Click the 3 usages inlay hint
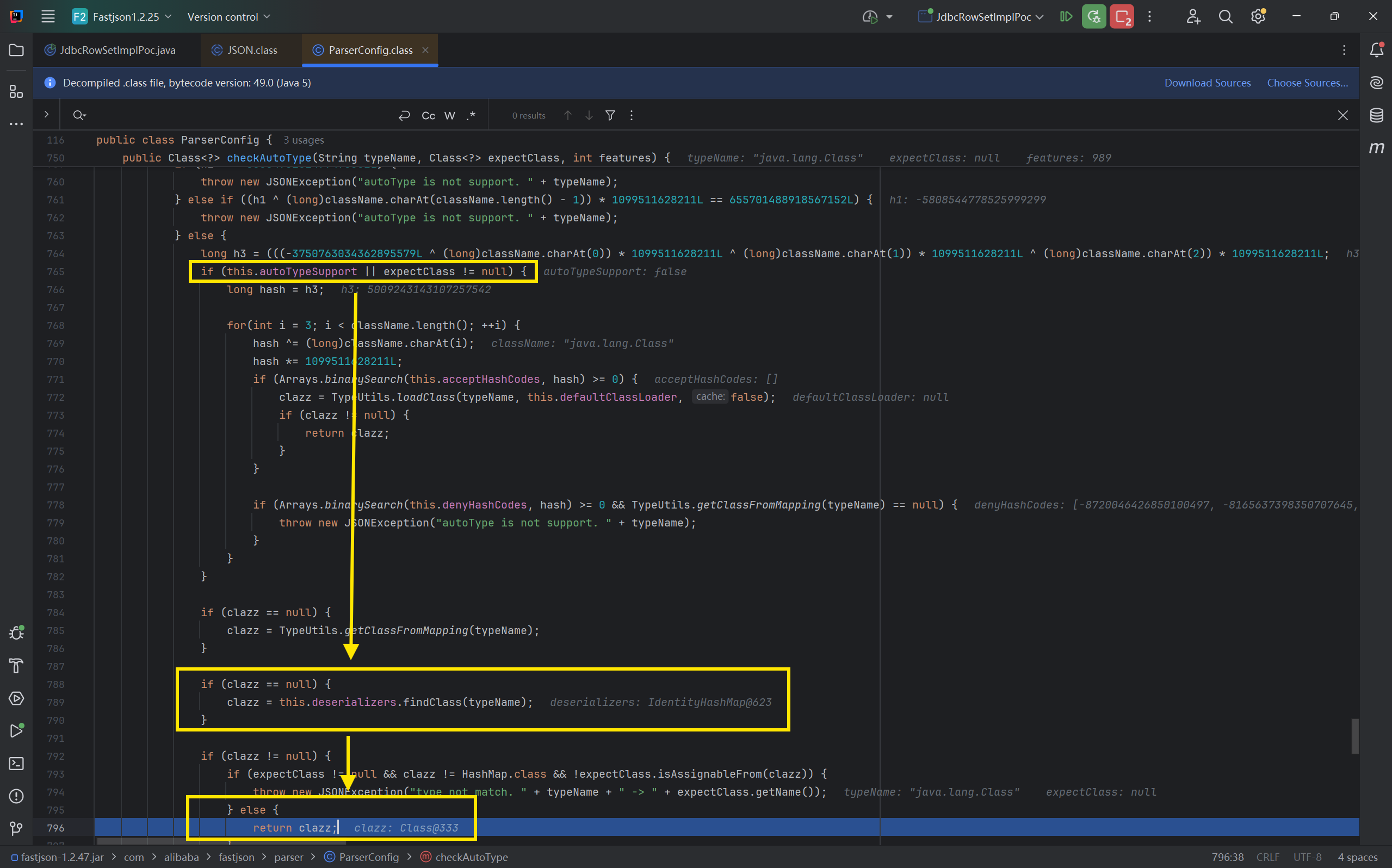 click(x=303, y=140)
